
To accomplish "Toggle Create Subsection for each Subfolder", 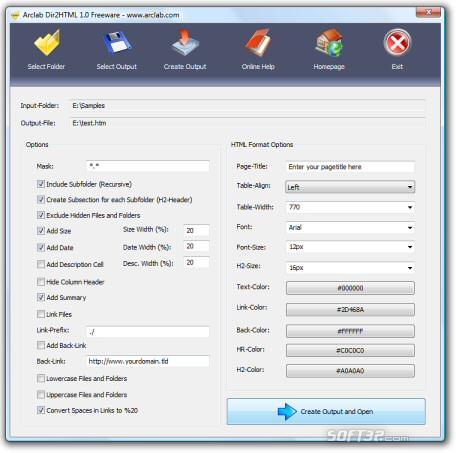I will (x=41, y=199).
